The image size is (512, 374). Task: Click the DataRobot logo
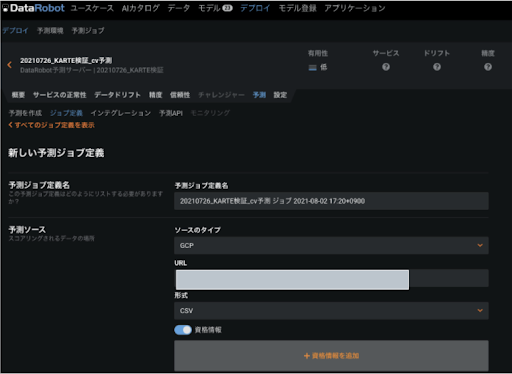pyautogui.click(x=33, y=8)
